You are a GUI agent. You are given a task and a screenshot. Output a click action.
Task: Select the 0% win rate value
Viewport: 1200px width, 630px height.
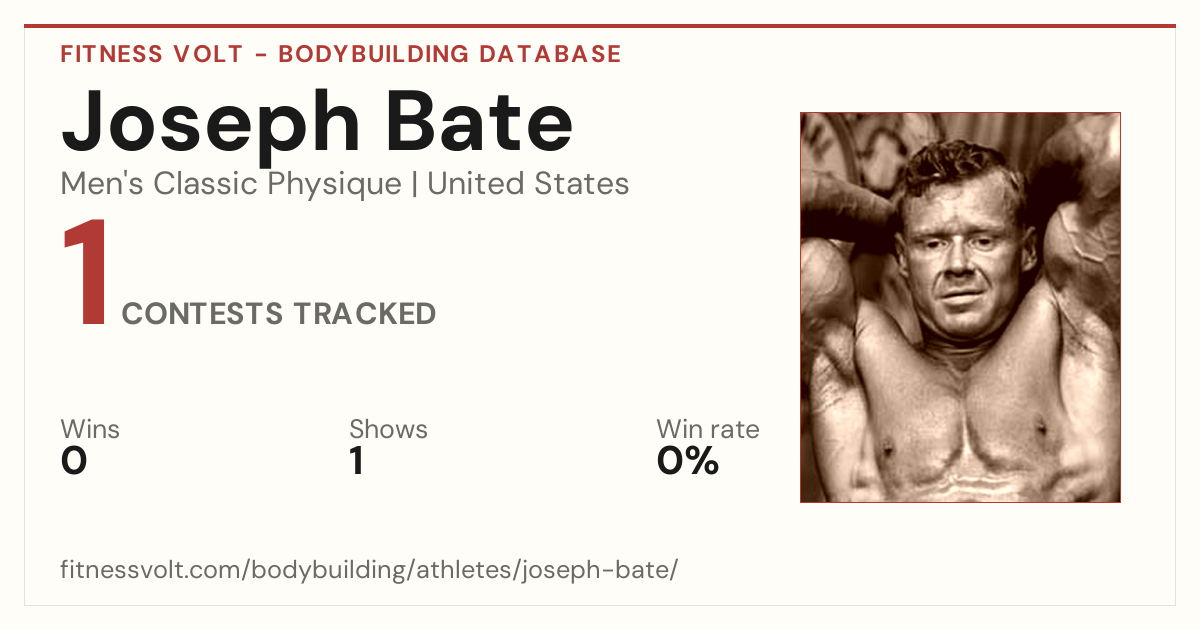coord(688,461)
